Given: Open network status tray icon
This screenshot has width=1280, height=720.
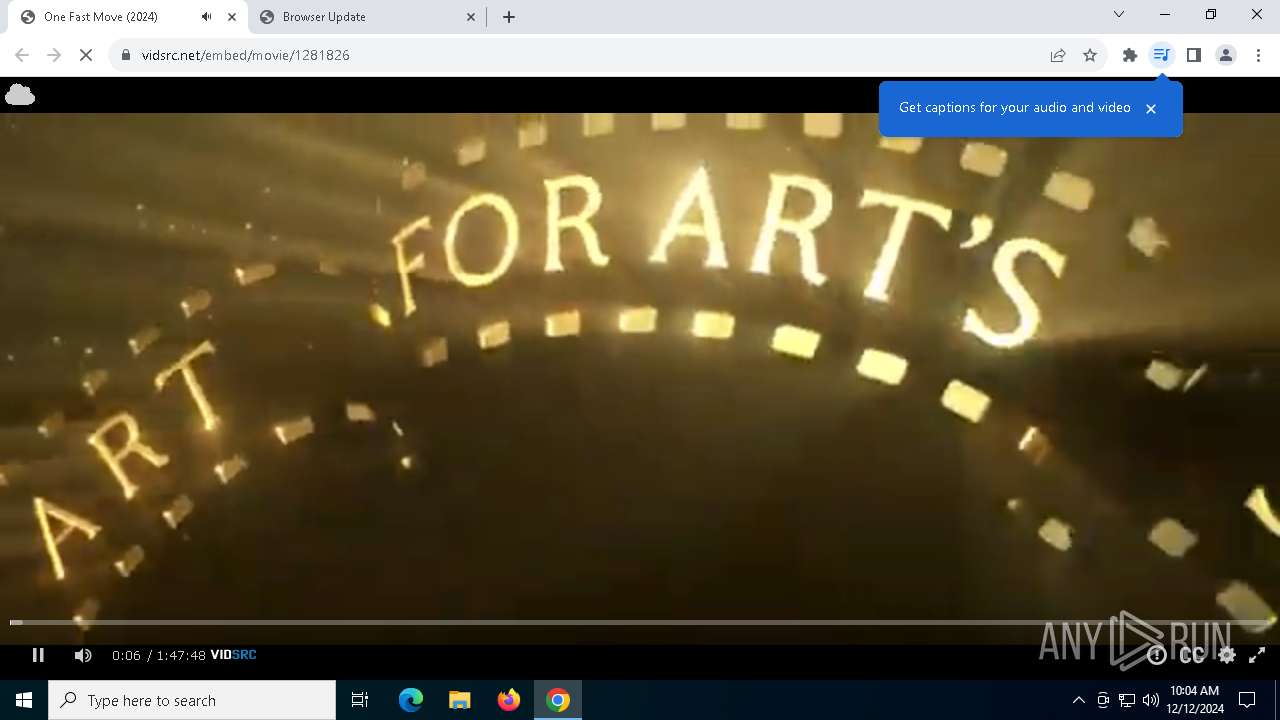Looking at the screenshot, I should pyautogui.click(x=1127, y=700).
